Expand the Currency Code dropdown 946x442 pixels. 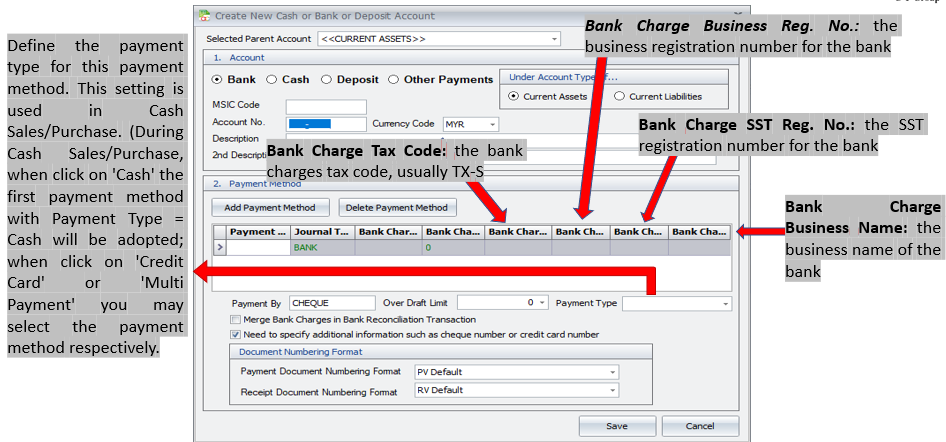click(x=492, y=124)
